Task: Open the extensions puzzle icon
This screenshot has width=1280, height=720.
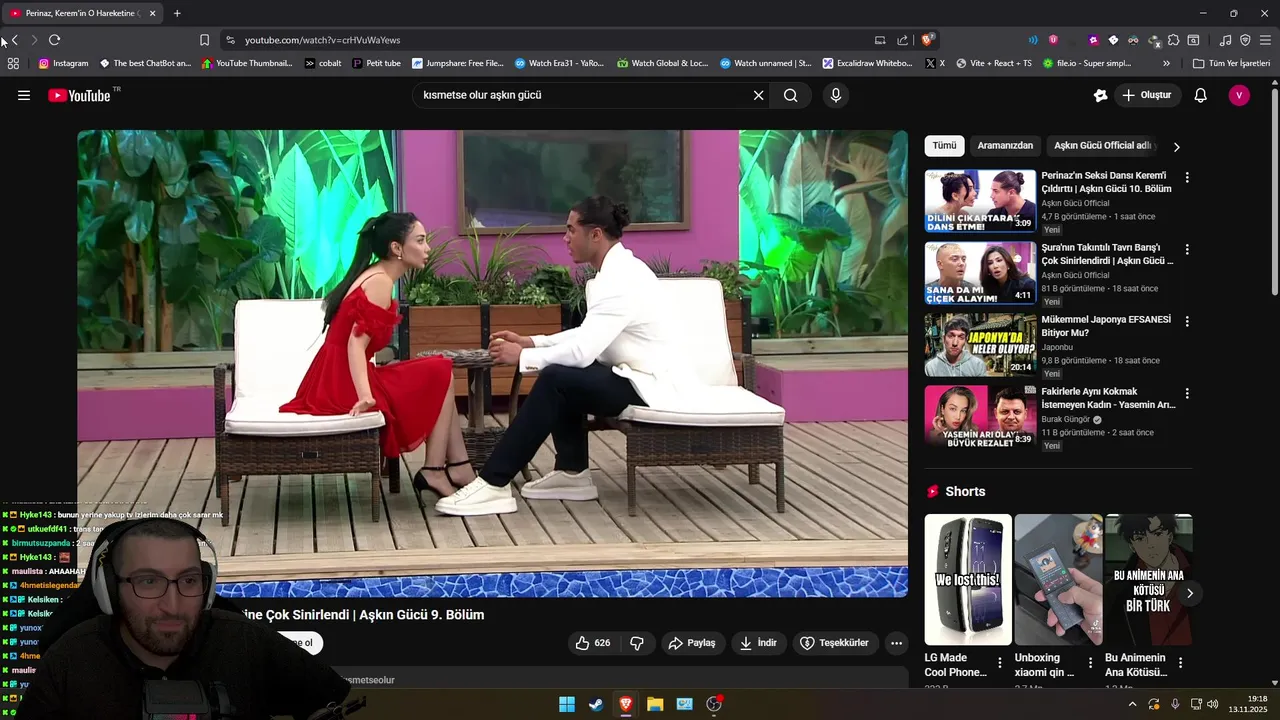Action: coord(1174,40)
